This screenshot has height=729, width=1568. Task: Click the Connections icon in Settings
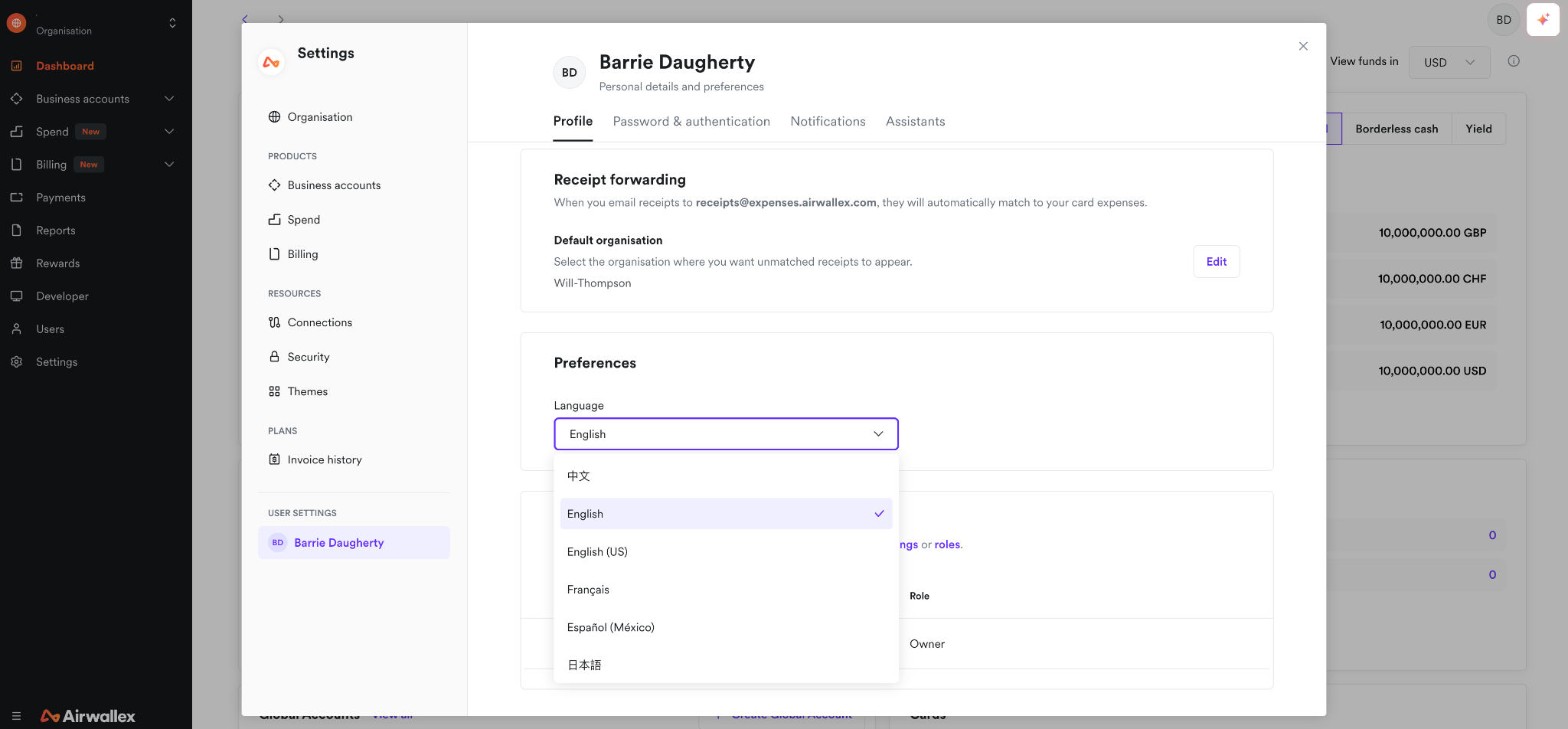pyautogui.click(x=274, y=322)
